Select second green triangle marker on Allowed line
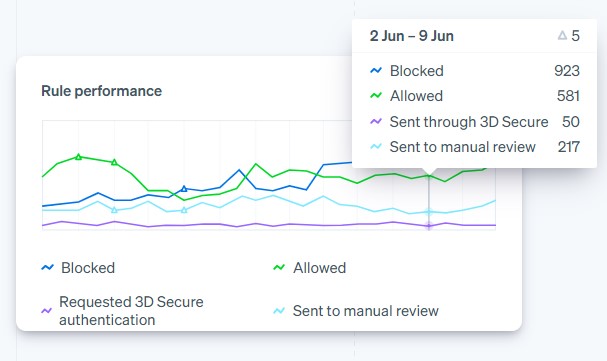Viewport: 607px width, 361px height. click(114, 162)
